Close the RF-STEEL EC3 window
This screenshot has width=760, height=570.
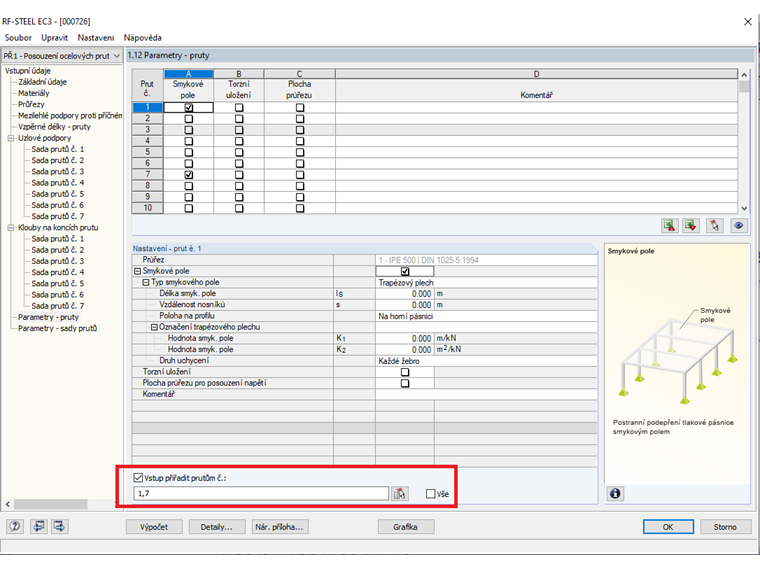click(x=748, y=21)
